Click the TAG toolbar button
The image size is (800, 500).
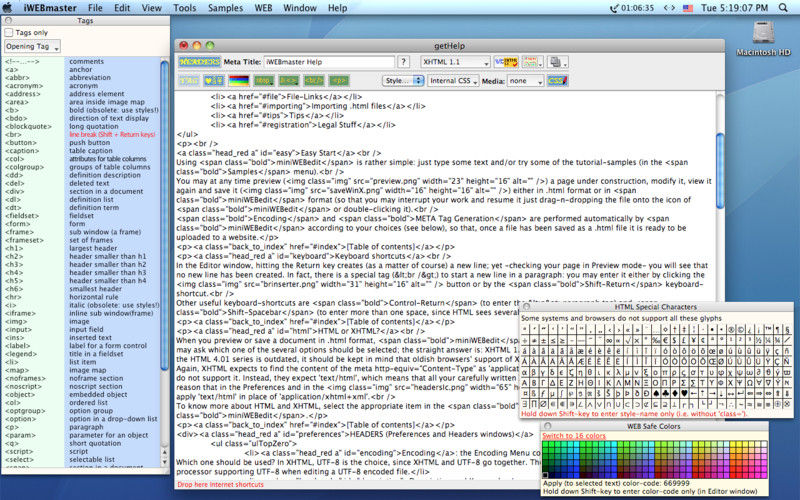pos(188,81)
